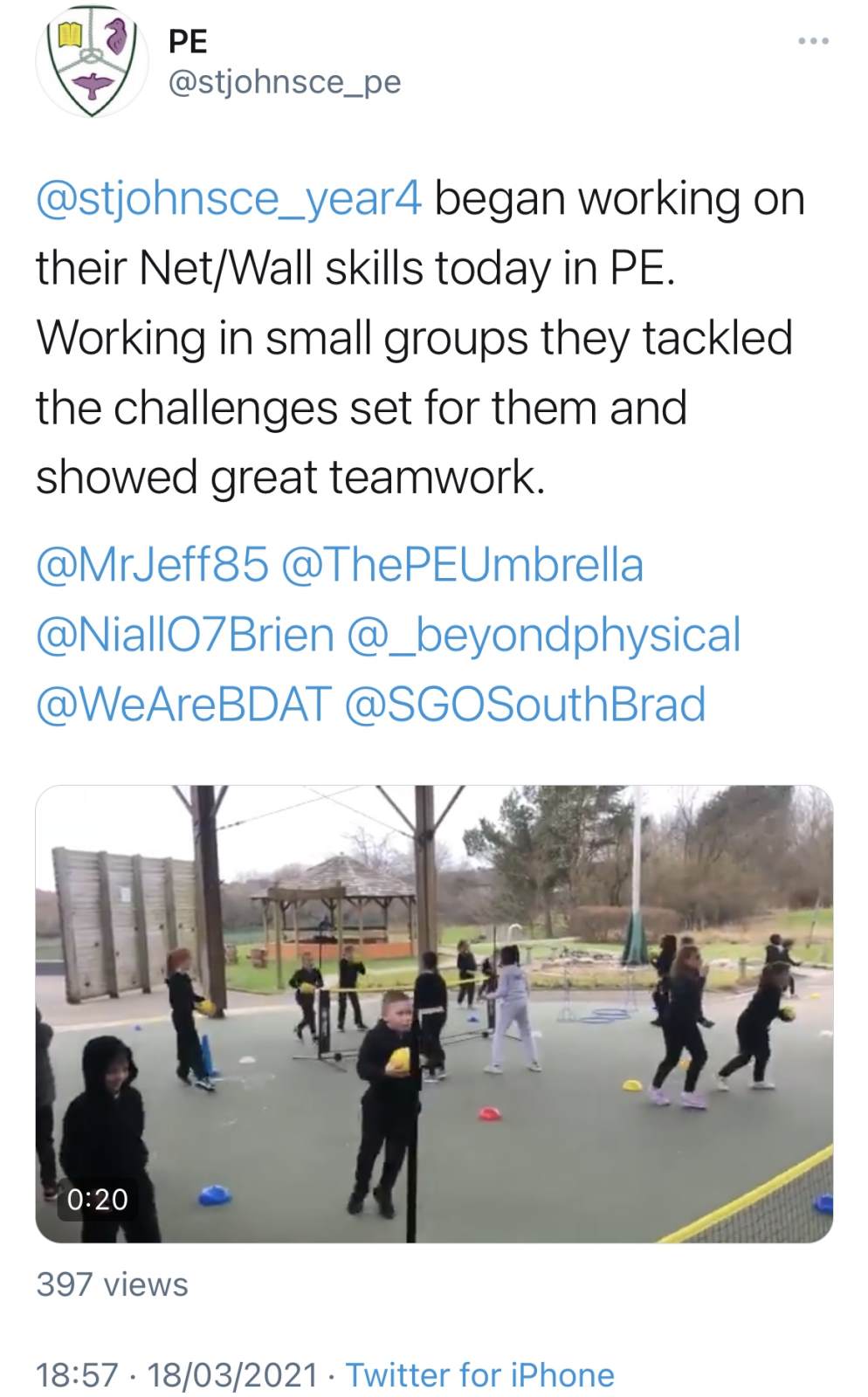Open the @ThePEUmbrella mention

coord(463,565)
